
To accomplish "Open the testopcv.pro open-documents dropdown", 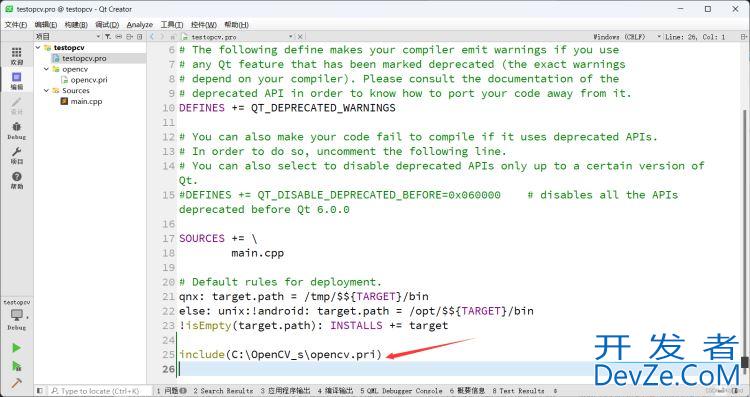I will [237, 37].
